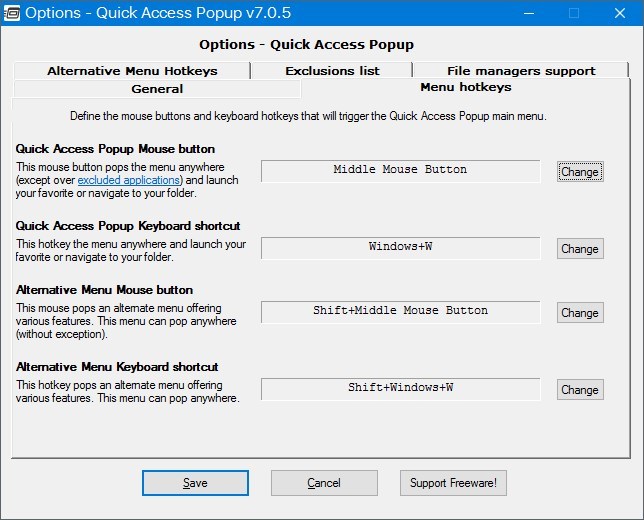Click the Shift+Windows+W hotkey field
Viewport: 644px width, 520px height.
tap(400, 389)
